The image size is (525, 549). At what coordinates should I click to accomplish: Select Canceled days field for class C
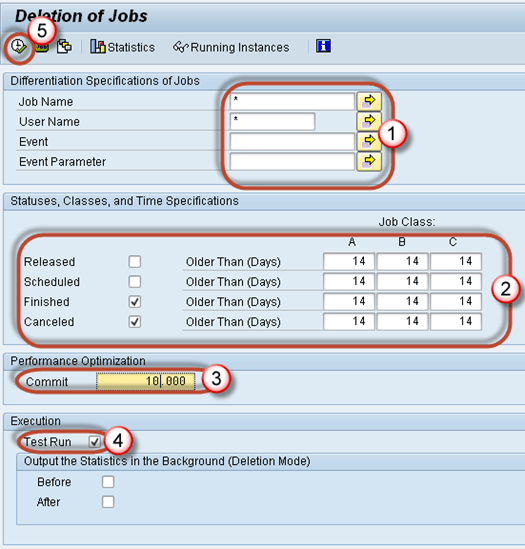(456, 321)
